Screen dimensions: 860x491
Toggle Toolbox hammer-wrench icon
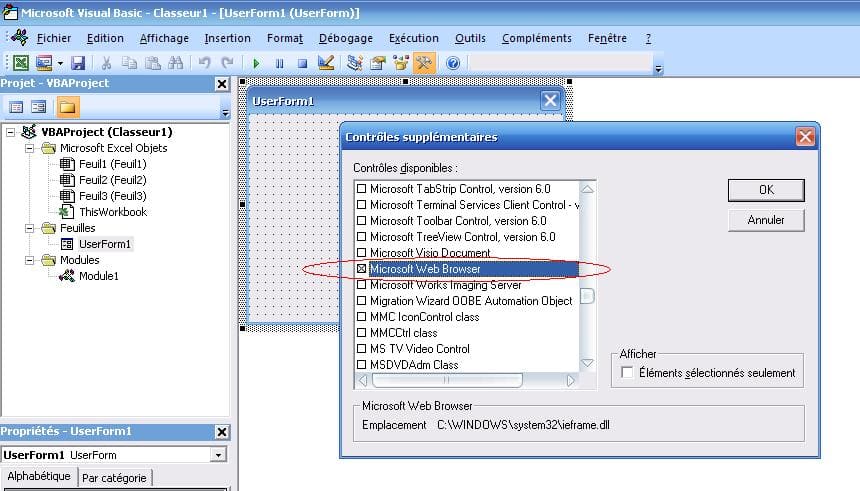[x=423, y=63]
